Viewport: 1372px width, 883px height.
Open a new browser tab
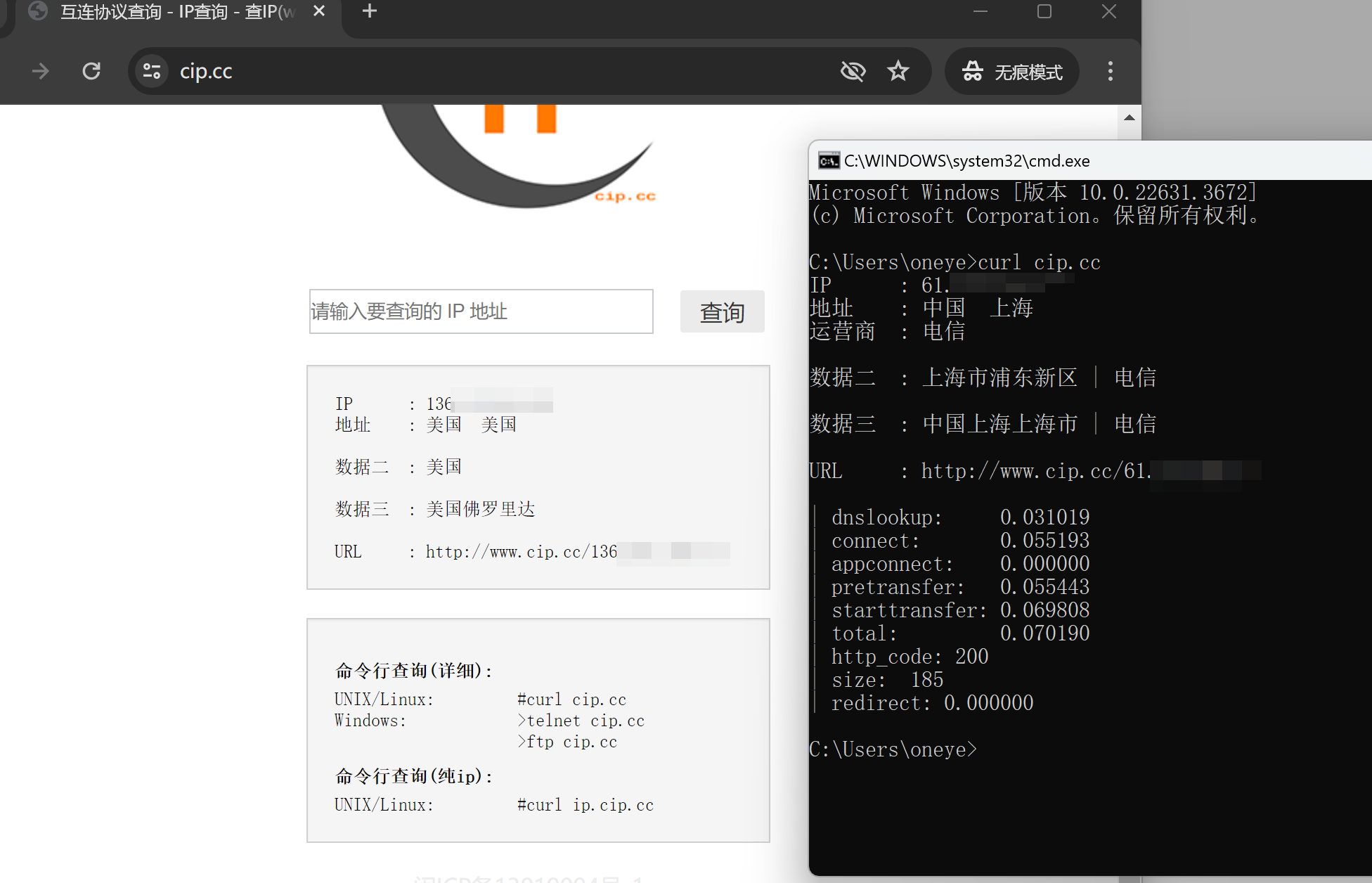coord(370,11)
